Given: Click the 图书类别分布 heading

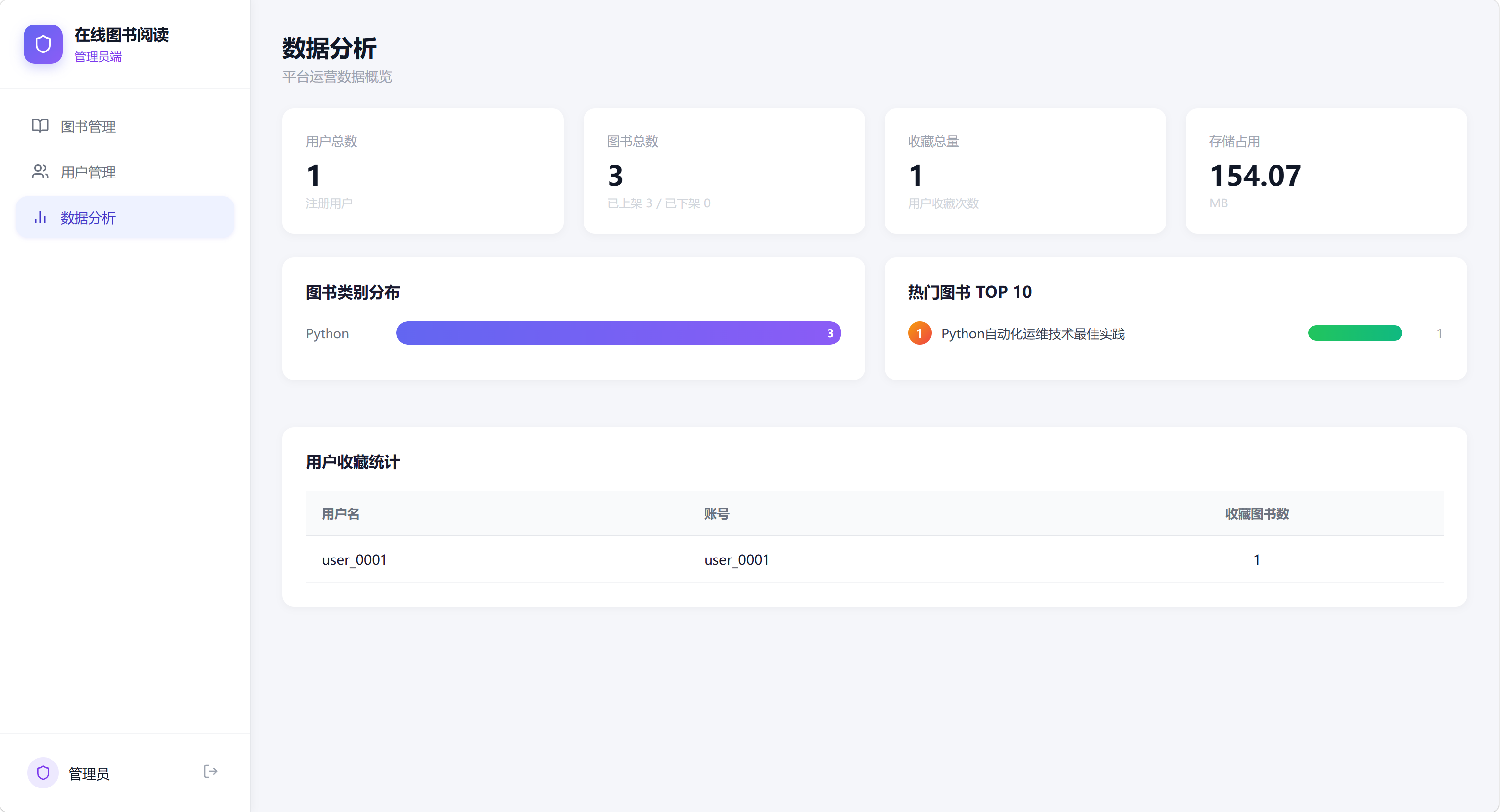Looking at the screenshot, I should (x=353, y=292).
